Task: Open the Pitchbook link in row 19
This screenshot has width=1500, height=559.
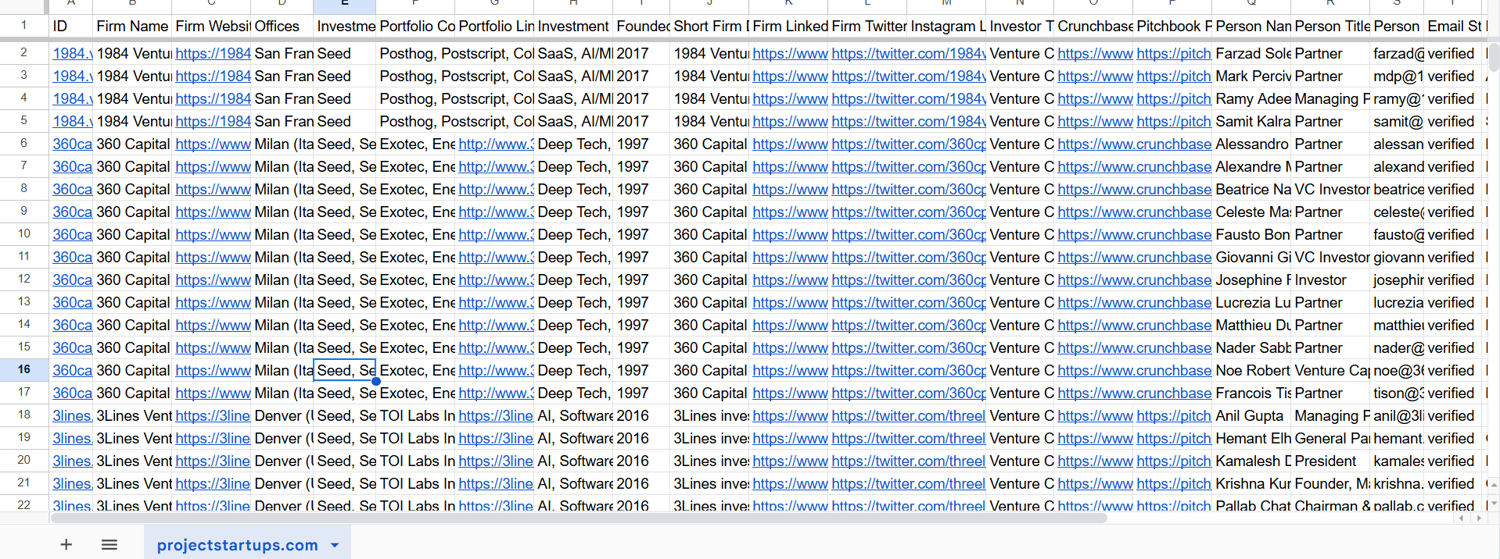Action: coord(1173,438)
